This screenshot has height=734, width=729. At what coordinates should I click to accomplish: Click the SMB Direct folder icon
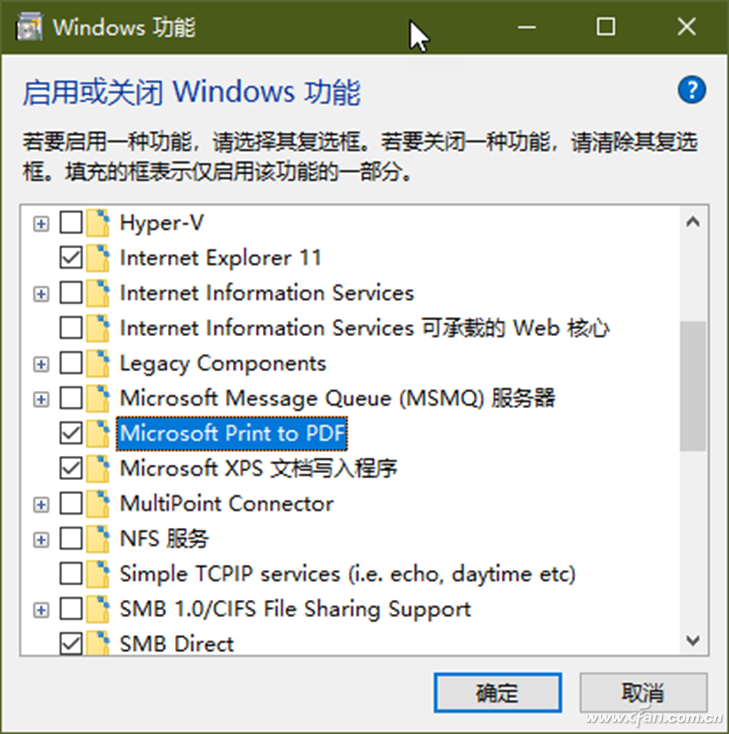(x=98, y=644)
